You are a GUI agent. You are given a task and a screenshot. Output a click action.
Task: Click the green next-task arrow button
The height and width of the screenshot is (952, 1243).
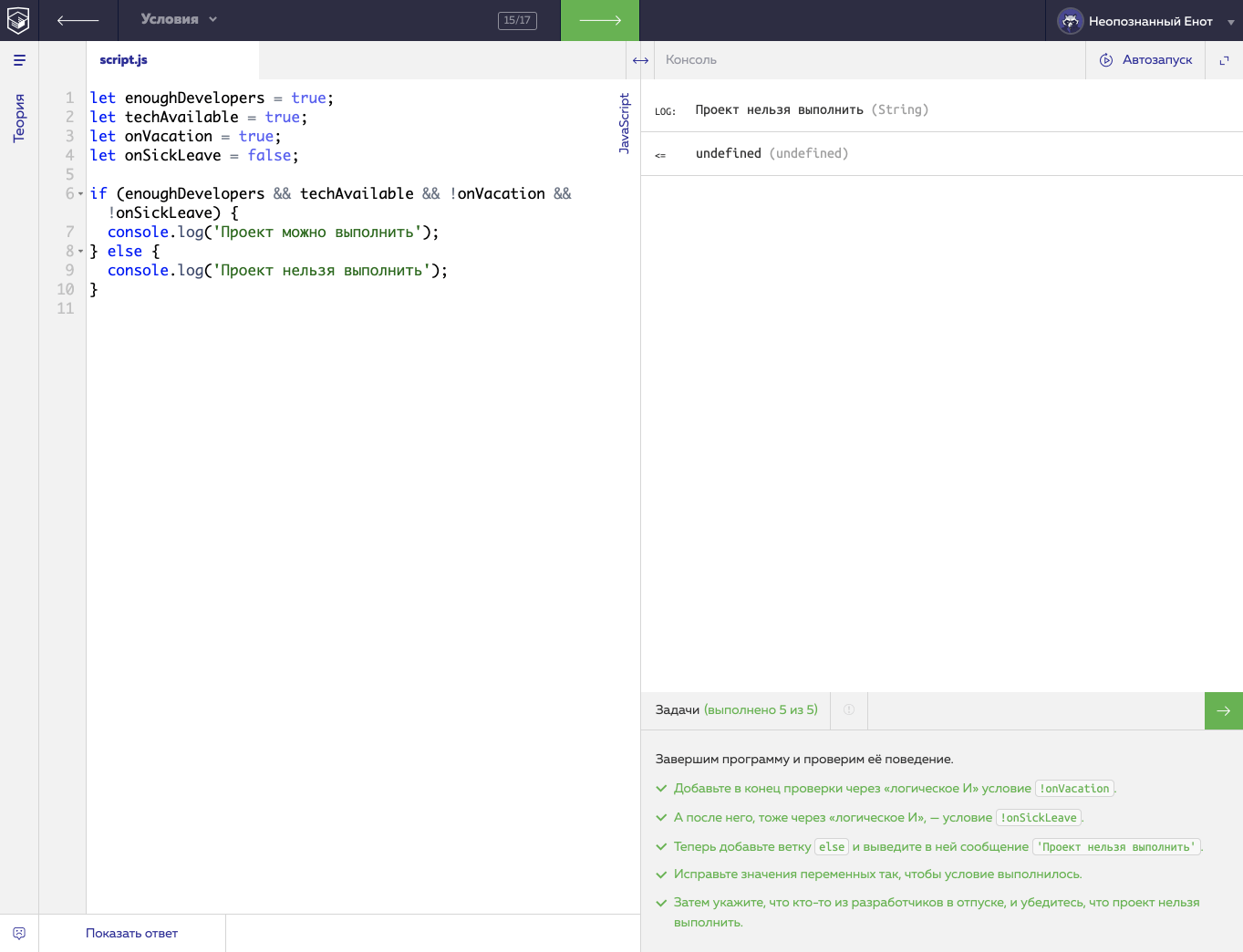pos(1223,710)
